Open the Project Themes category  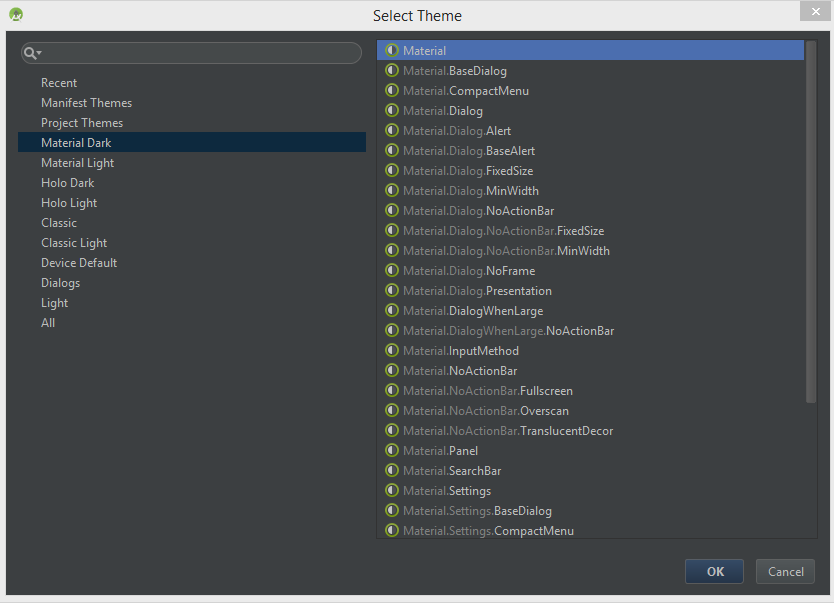coord(82,123)
